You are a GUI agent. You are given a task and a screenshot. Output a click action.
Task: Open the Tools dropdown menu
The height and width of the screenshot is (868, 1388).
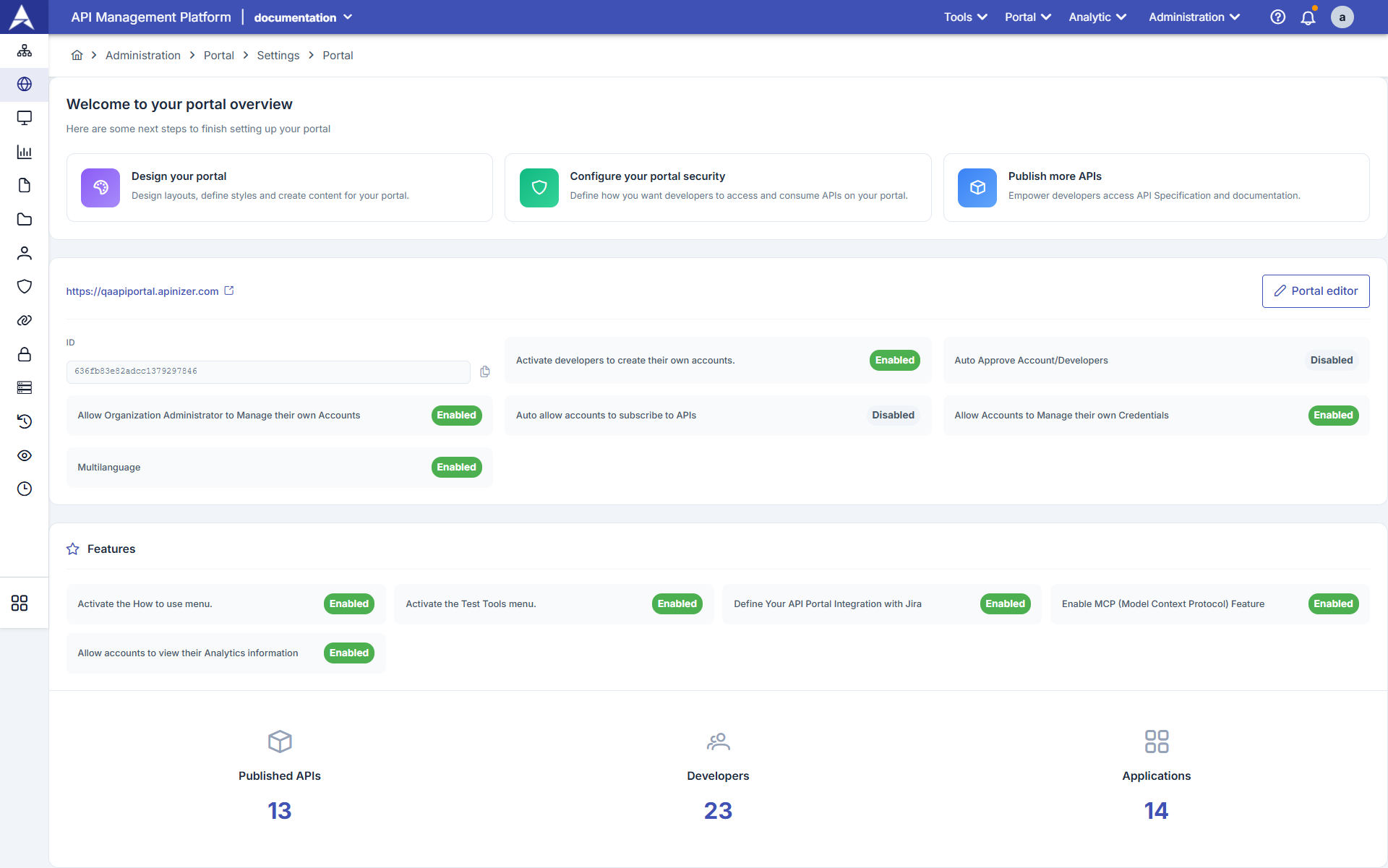(x=964, y=17)
